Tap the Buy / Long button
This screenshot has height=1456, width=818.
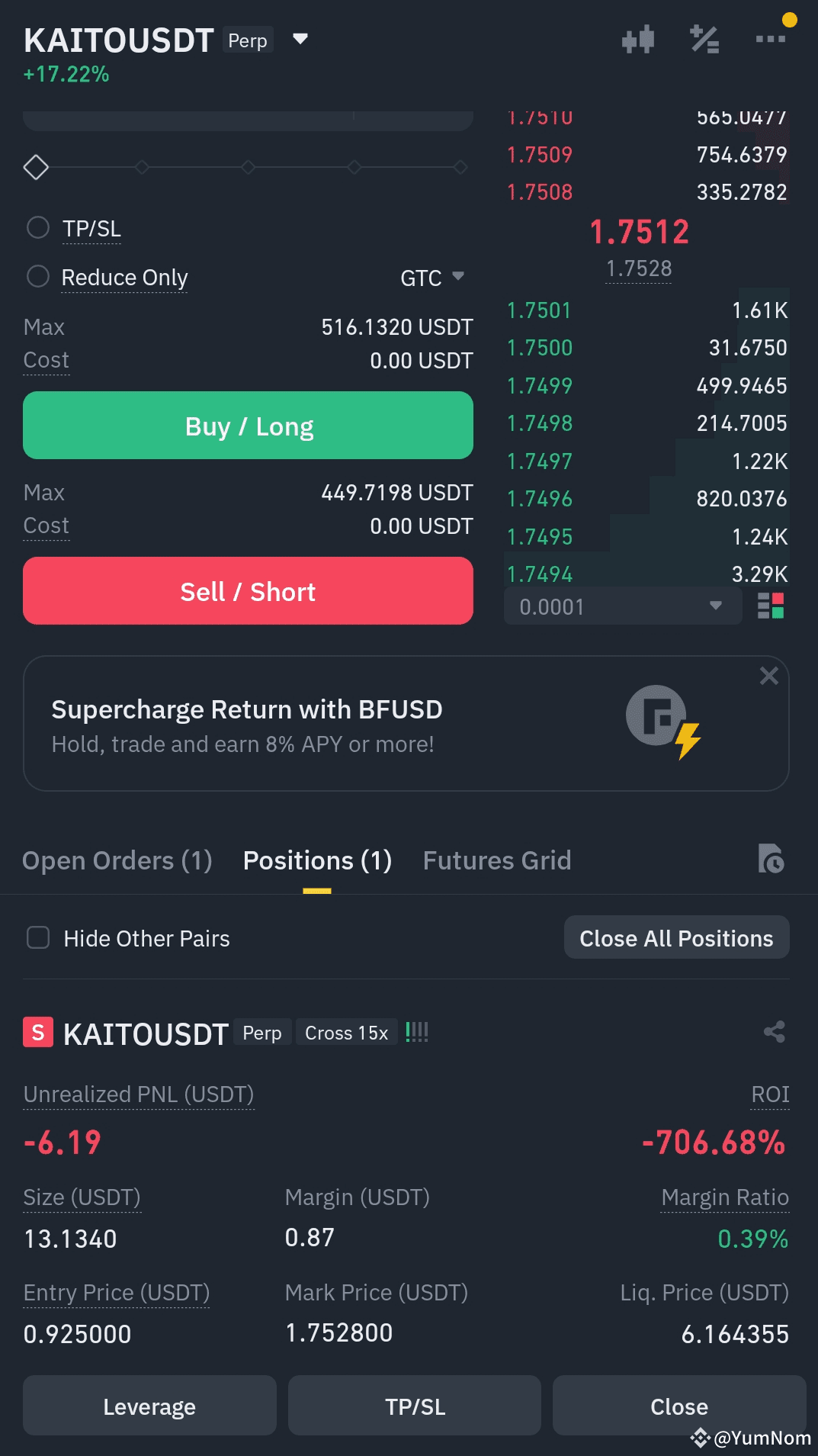248,426
